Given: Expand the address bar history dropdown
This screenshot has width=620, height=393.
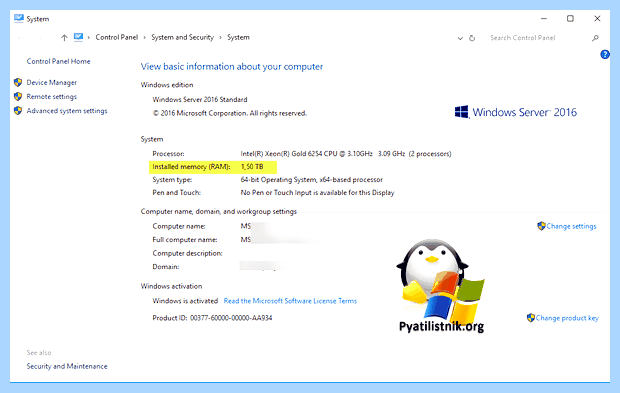Looking at the screenshot, I should 460,38.
